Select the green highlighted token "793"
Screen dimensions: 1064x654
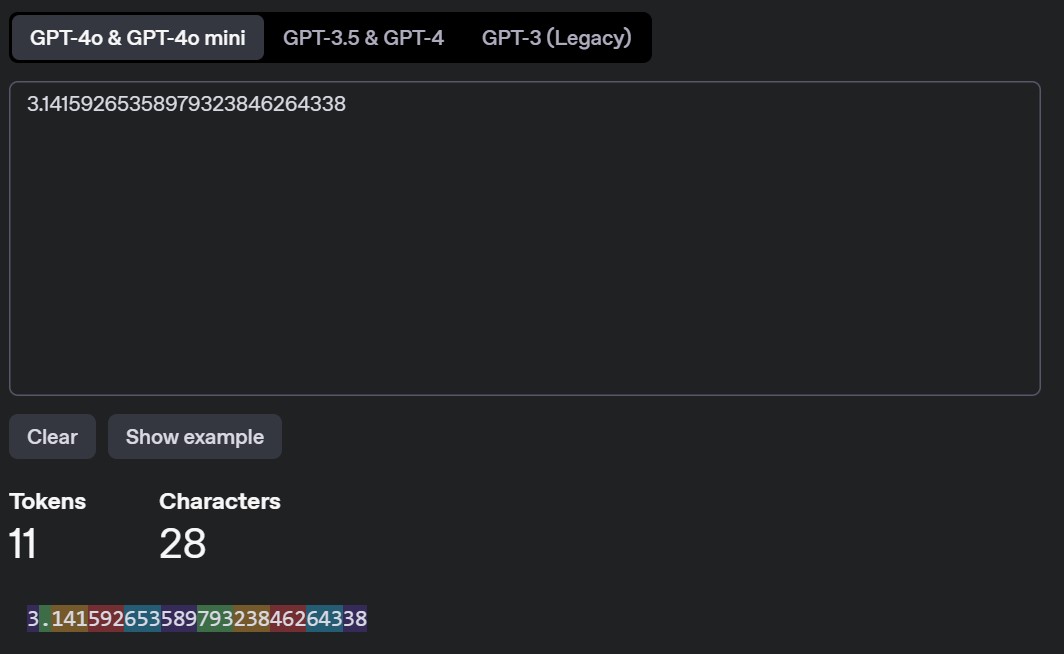[215, 619]
